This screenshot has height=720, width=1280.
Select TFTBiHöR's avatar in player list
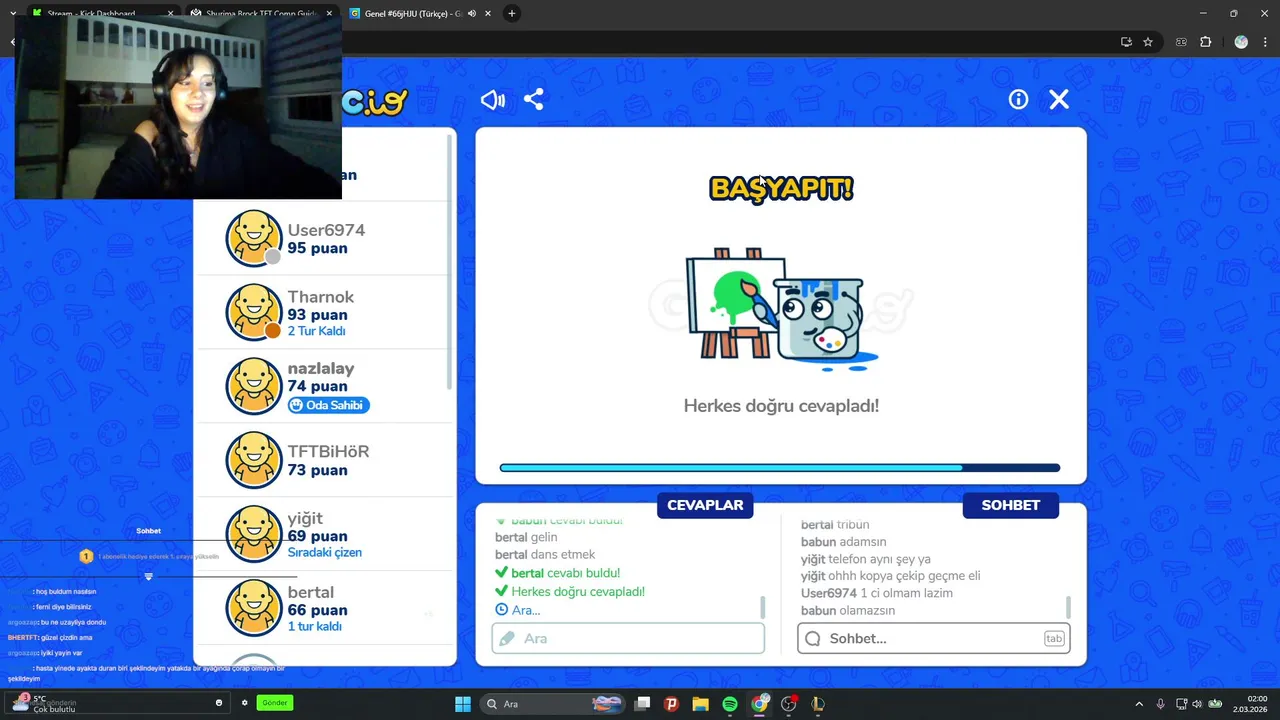(254, 460)
